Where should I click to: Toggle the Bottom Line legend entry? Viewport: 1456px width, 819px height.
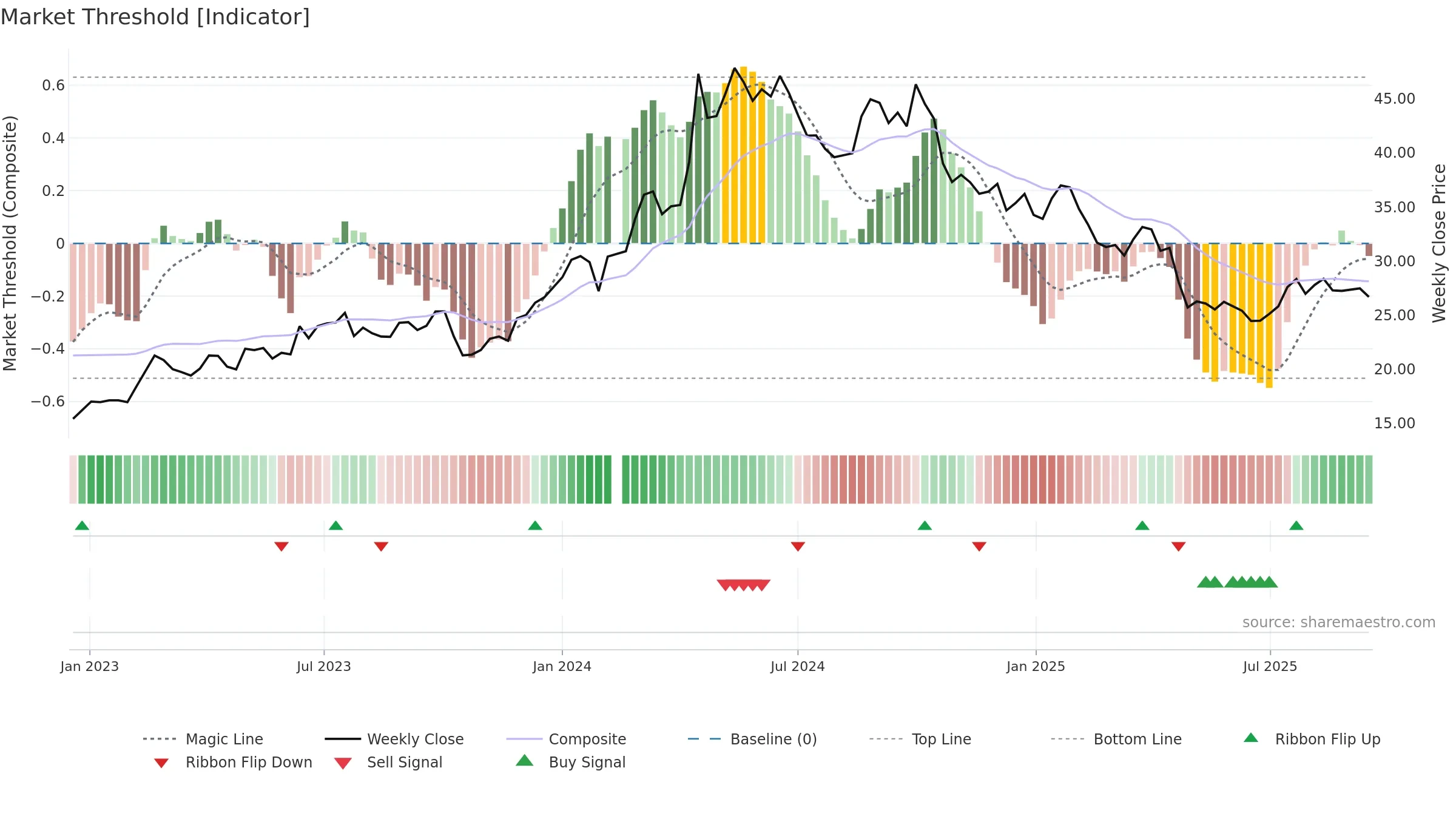1116,739
